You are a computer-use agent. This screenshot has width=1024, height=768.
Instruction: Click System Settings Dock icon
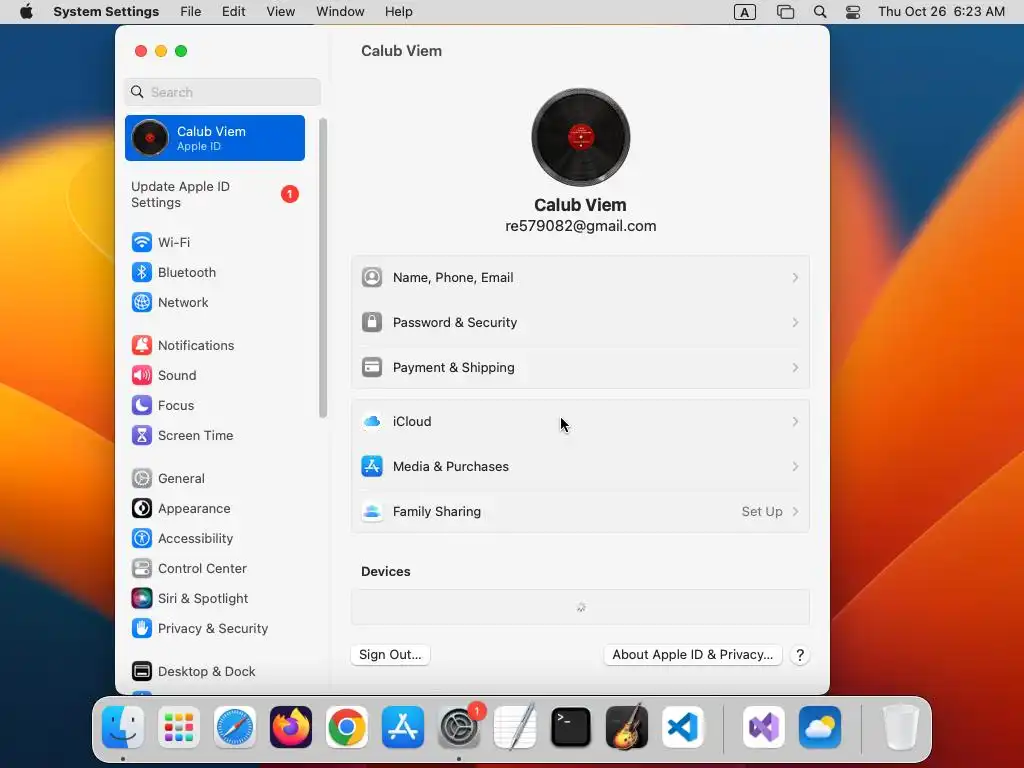tap(458, 727)
